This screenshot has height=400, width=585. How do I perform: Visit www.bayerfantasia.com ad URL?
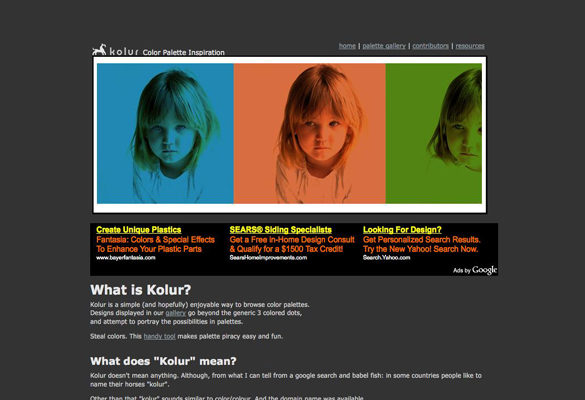pyautogui.click(x=126, y=258)
